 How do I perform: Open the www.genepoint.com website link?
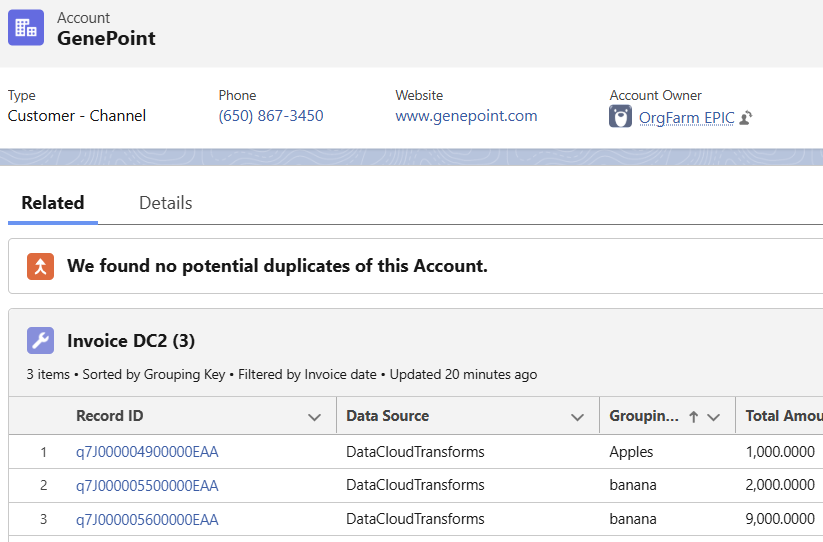click(x=466, y=115)
